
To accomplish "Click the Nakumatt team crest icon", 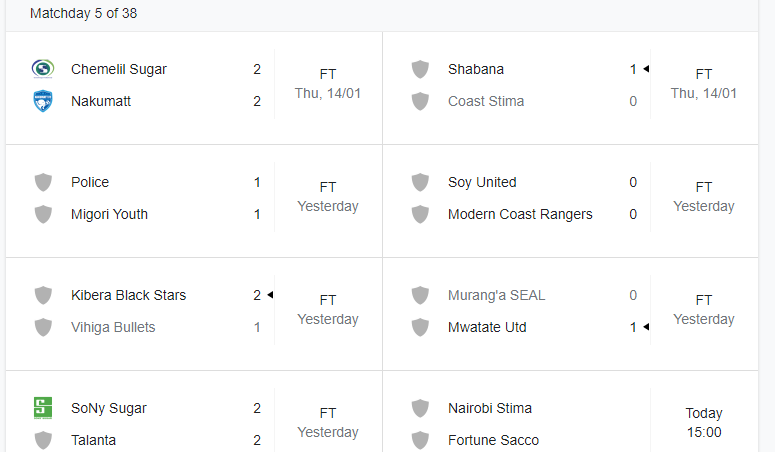I will 43,101.
